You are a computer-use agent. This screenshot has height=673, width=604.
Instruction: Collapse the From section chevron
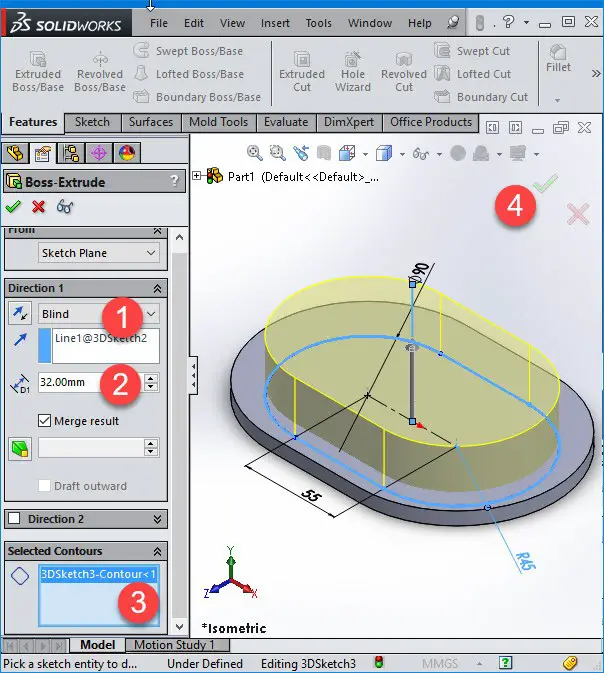coord(158,231)
